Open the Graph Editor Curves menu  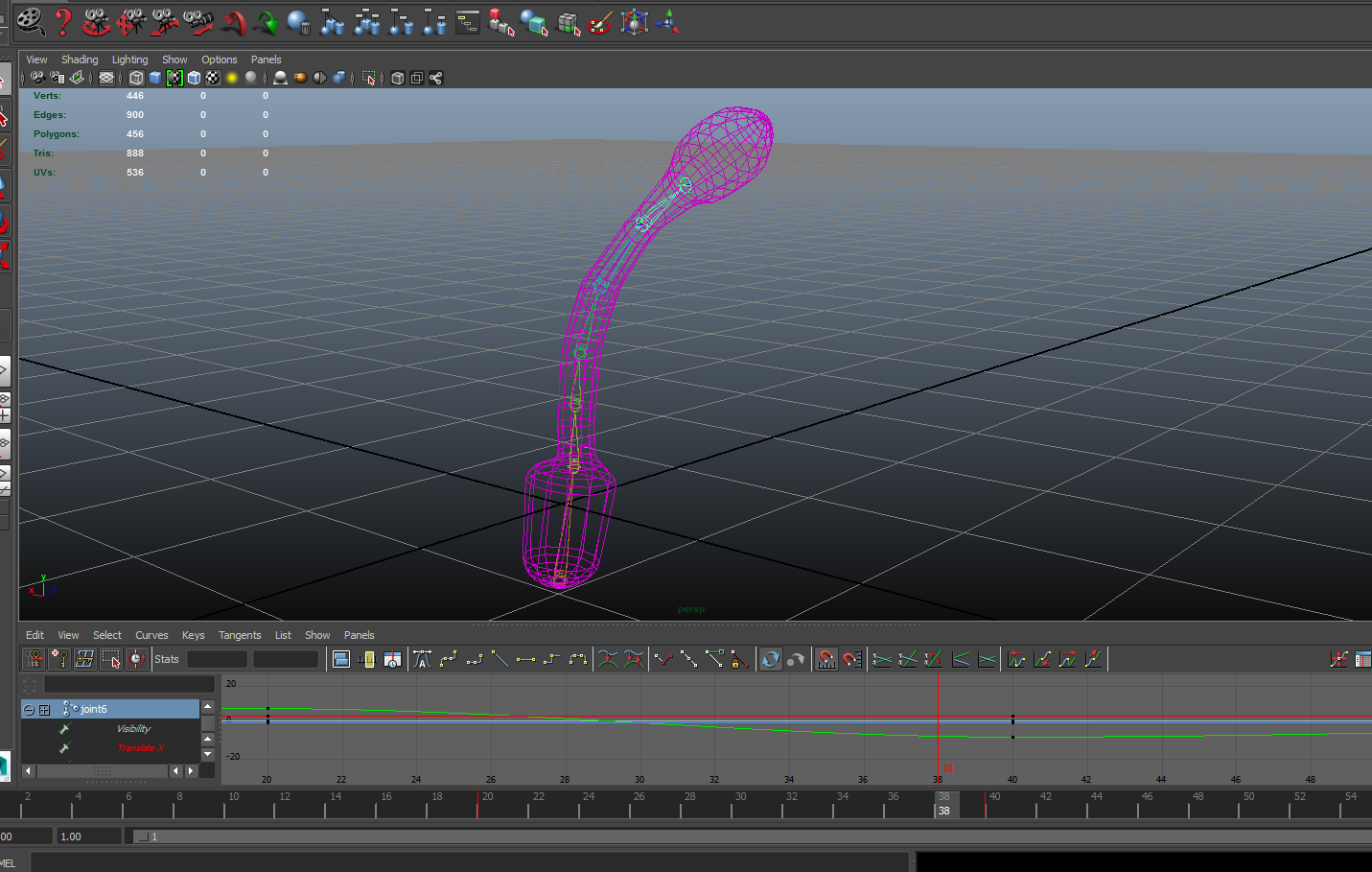151,635
